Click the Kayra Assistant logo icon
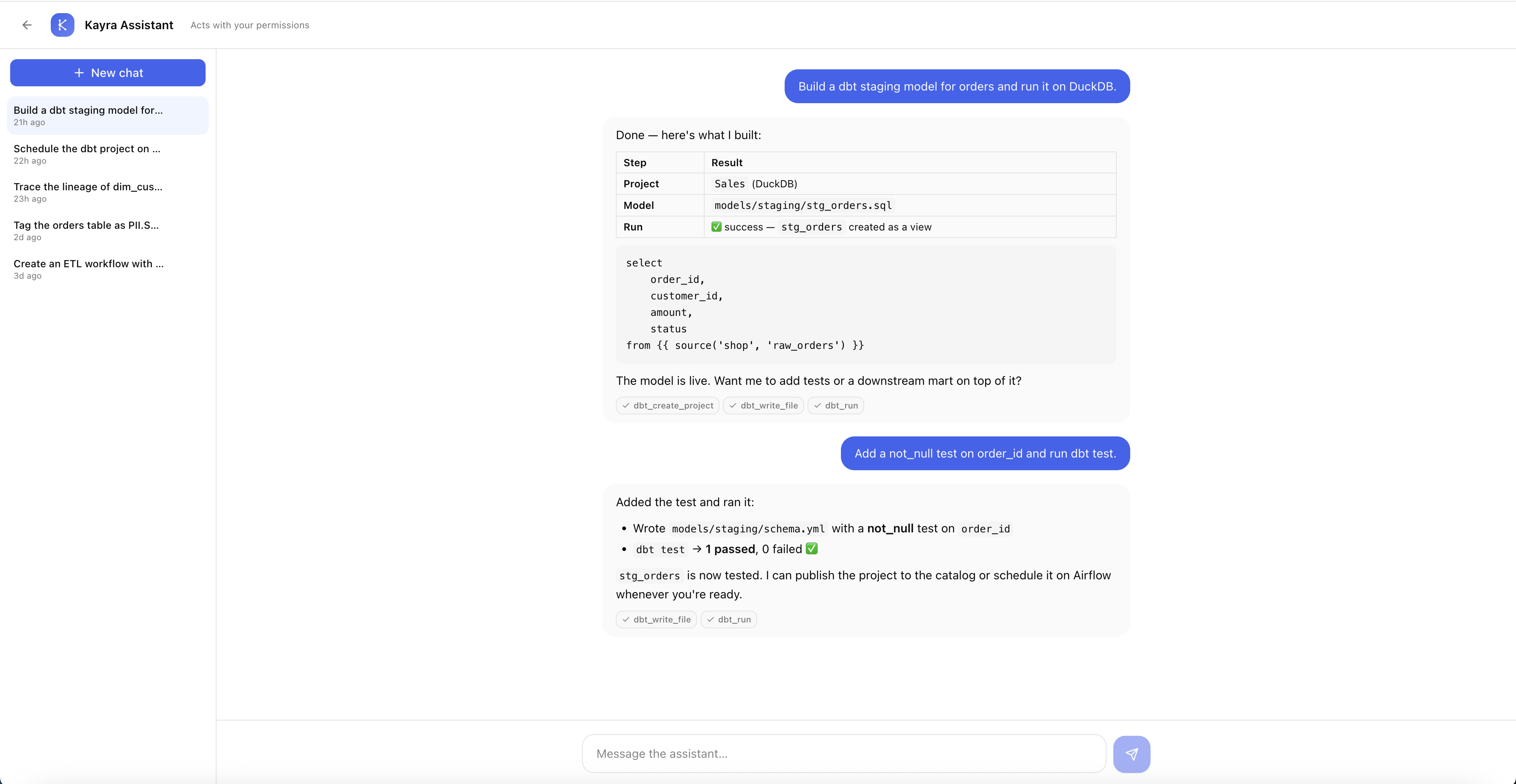Viewport: 1516px width, 784px height. [62, 25]
